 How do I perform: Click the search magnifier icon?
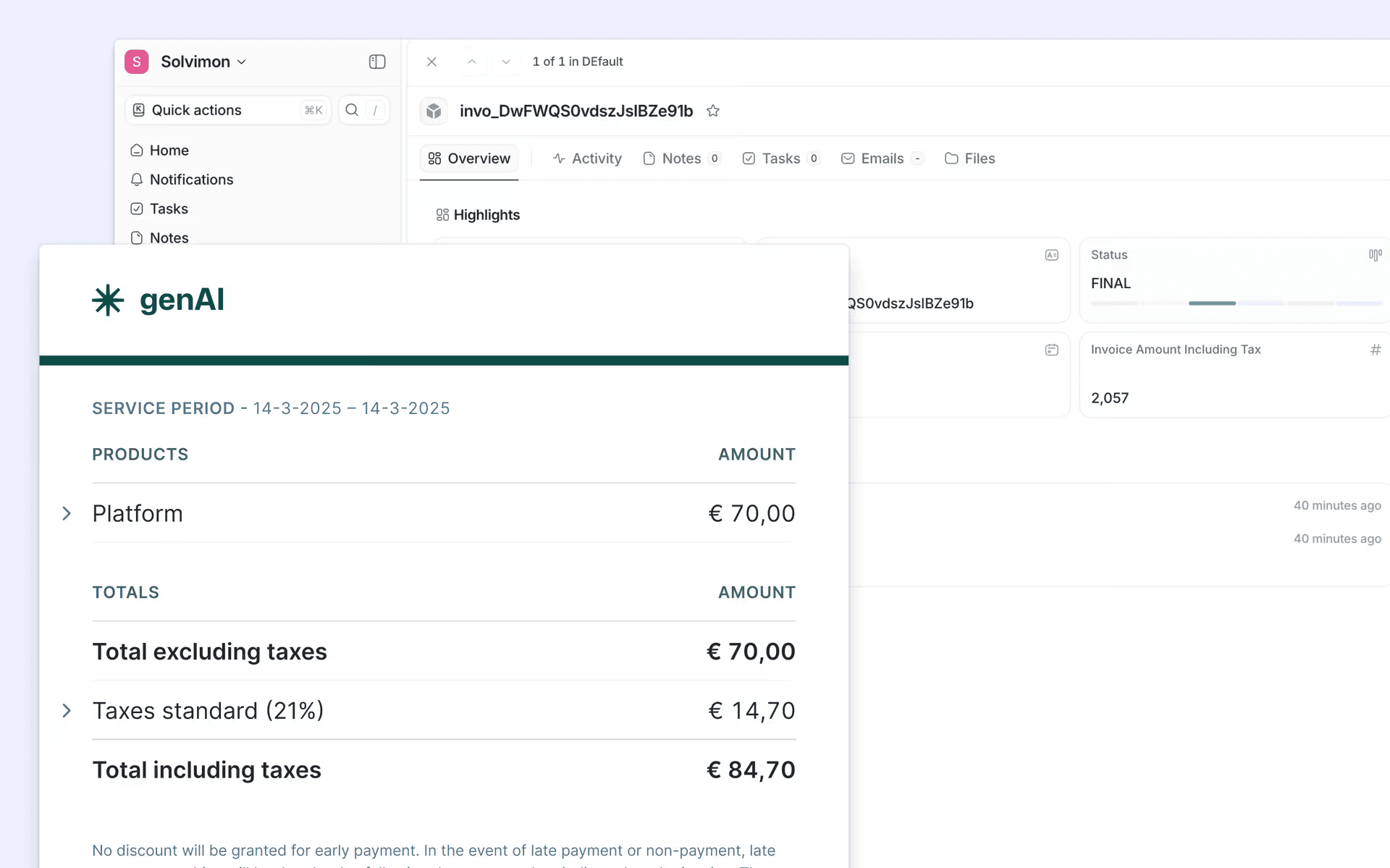point(352,110)
